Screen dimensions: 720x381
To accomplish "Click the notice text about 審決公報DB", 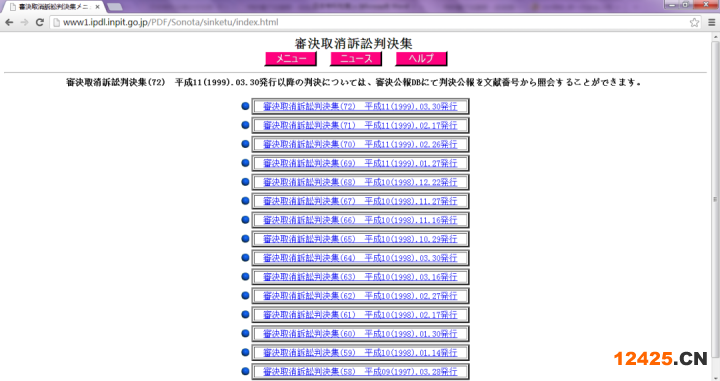I will [x=354, y=83].
